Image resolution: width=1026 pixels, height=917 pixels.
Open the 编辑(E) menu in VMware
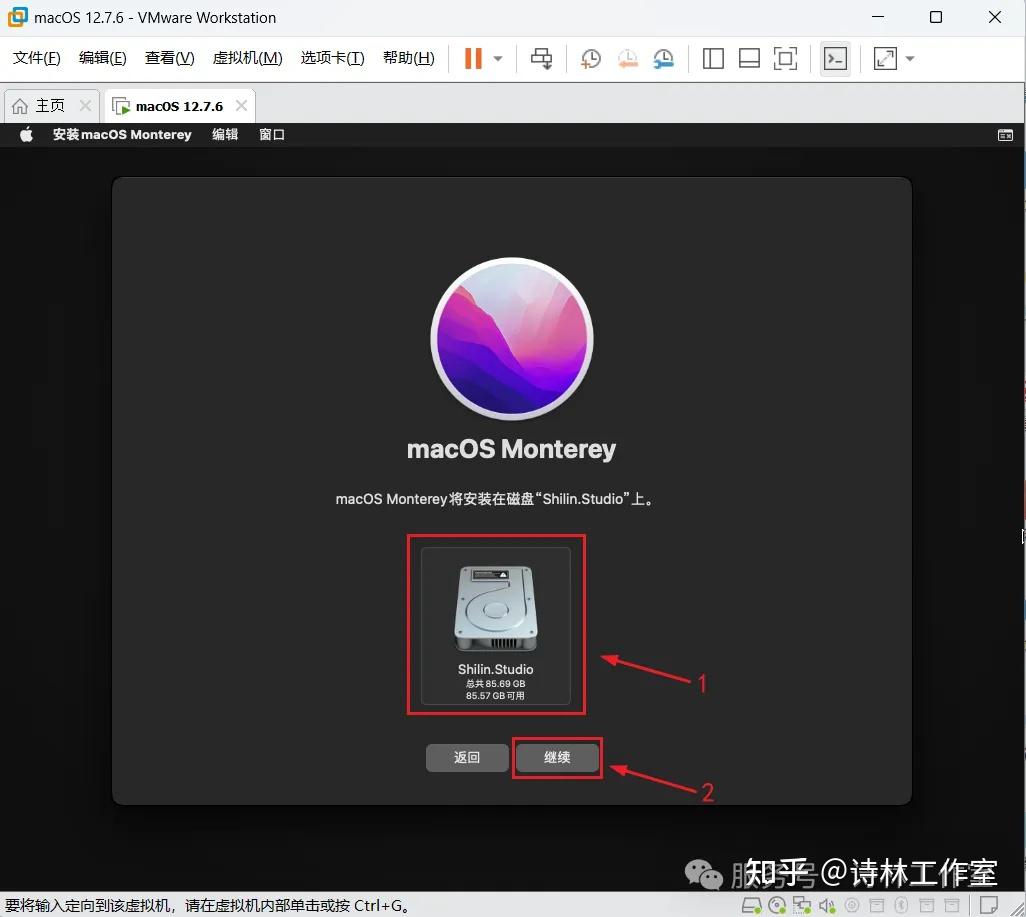point(102,58)
